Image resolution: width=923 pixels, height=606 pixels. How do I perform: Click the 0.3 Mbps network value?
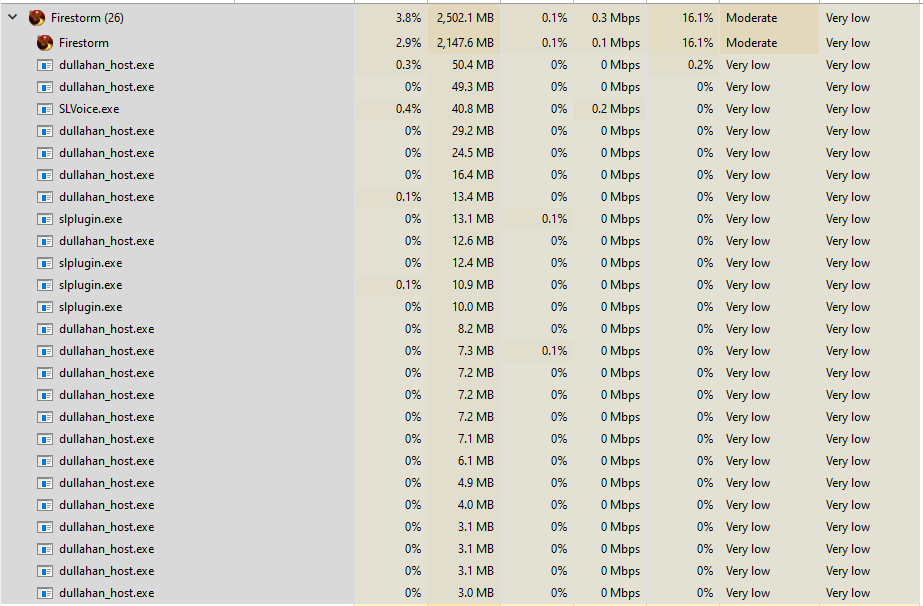[616, 18]
